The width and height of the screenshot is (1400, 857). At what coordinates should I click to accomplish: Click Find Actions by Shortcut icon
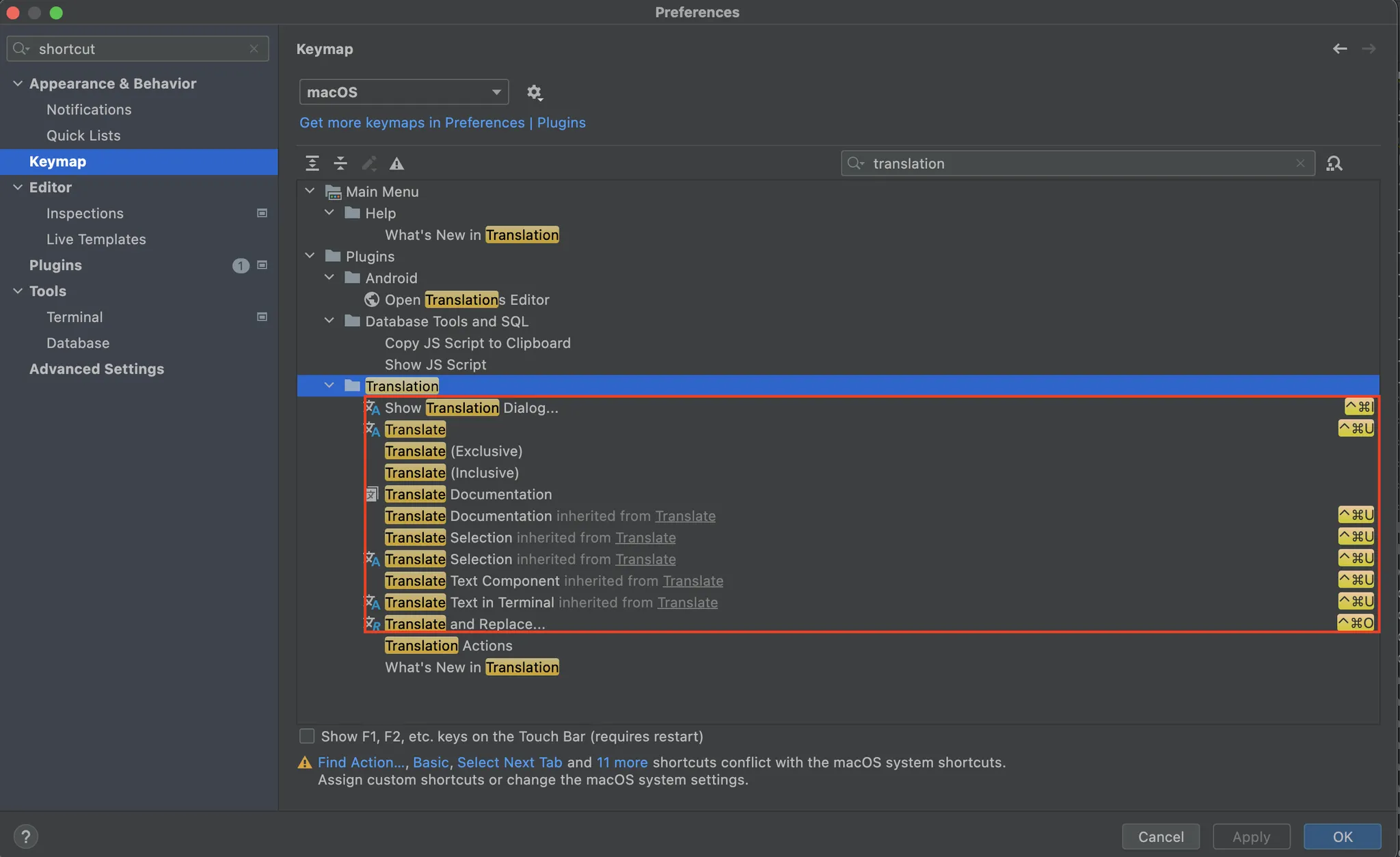pos(1334,163)
